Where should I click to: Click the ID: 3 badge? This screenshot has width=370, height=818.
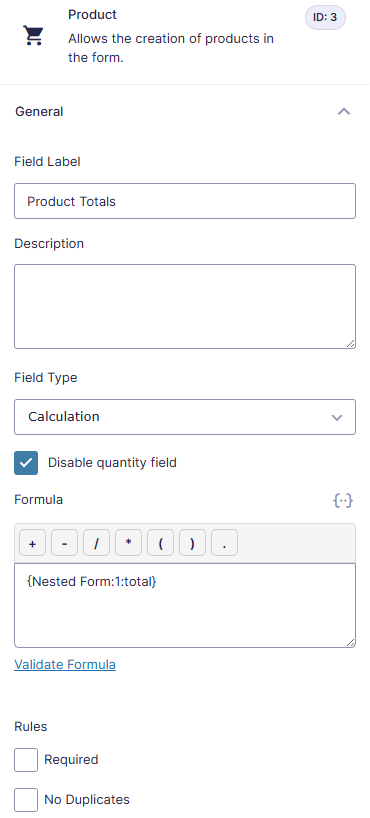coord(325,17)
